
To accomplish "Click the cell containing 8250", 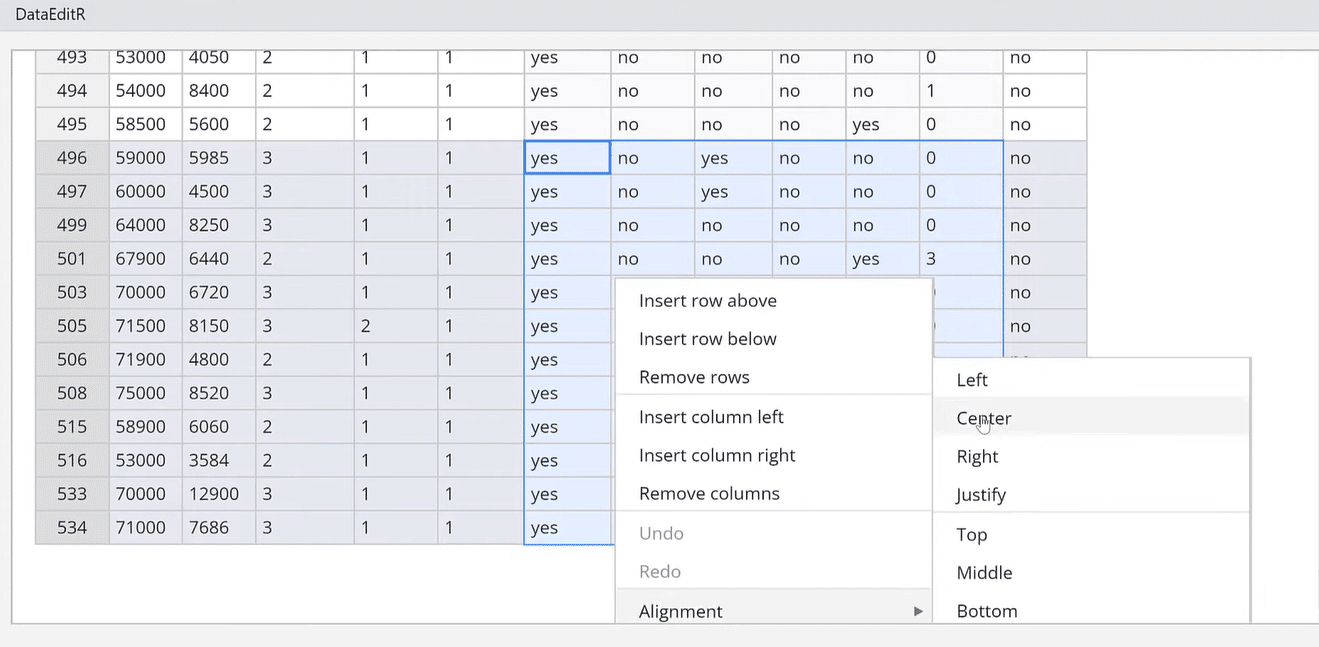I will click(x=219, y=225).
